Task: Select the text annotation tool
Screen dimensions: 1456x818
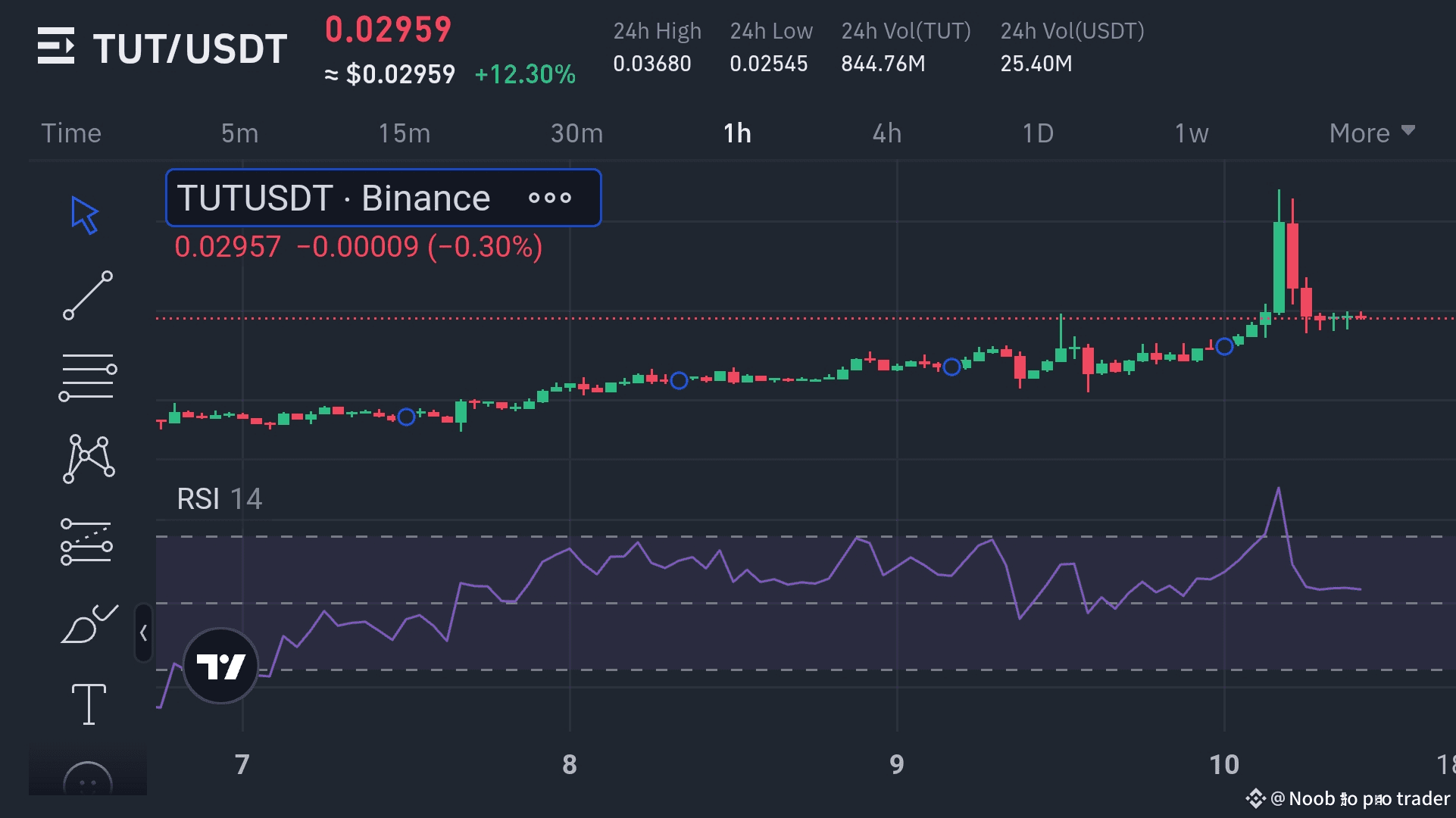Action: tap(89, 704)
